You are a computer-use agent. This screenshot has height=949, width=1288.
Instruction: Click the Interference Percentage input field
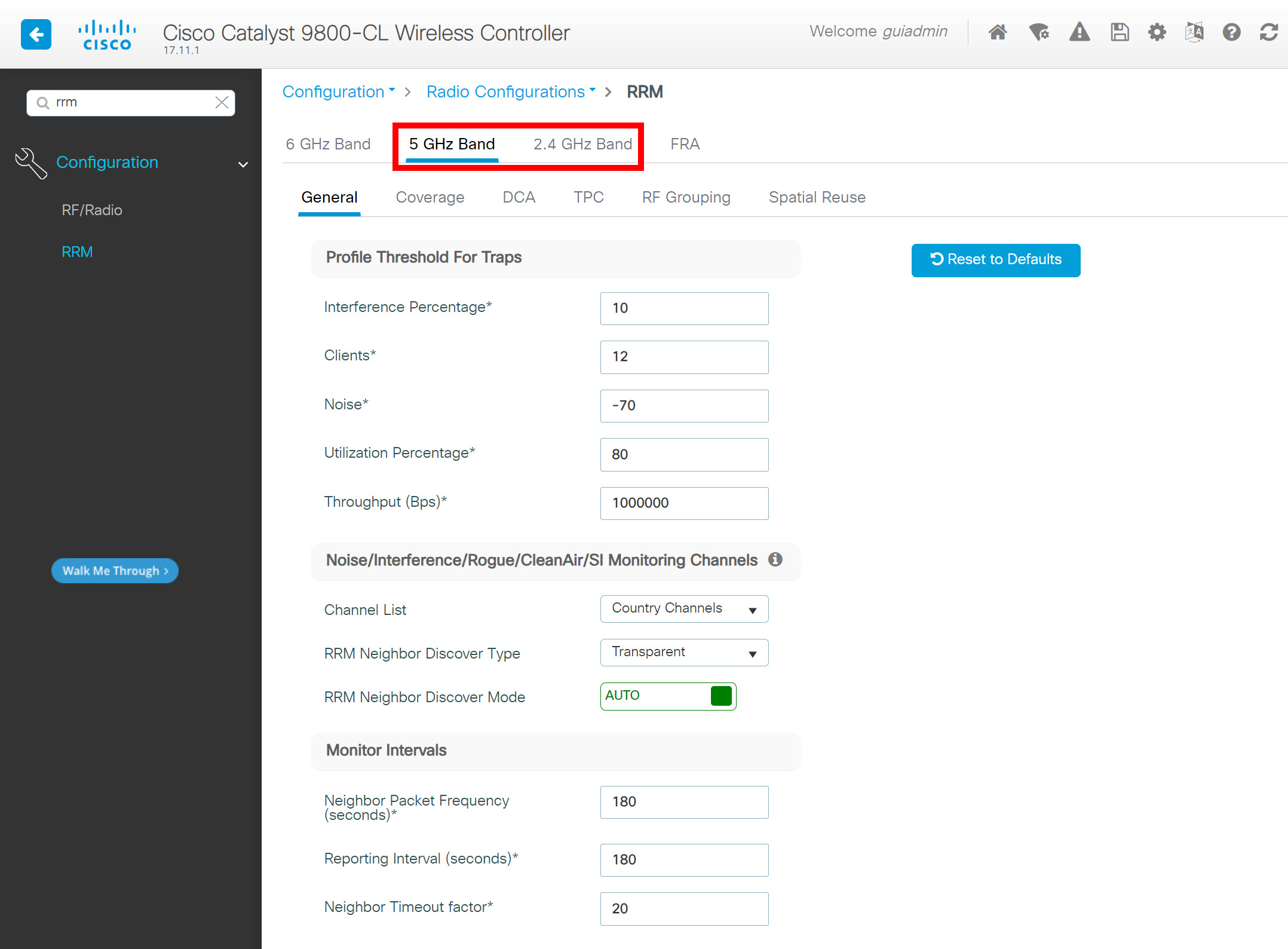click(684, 307)
